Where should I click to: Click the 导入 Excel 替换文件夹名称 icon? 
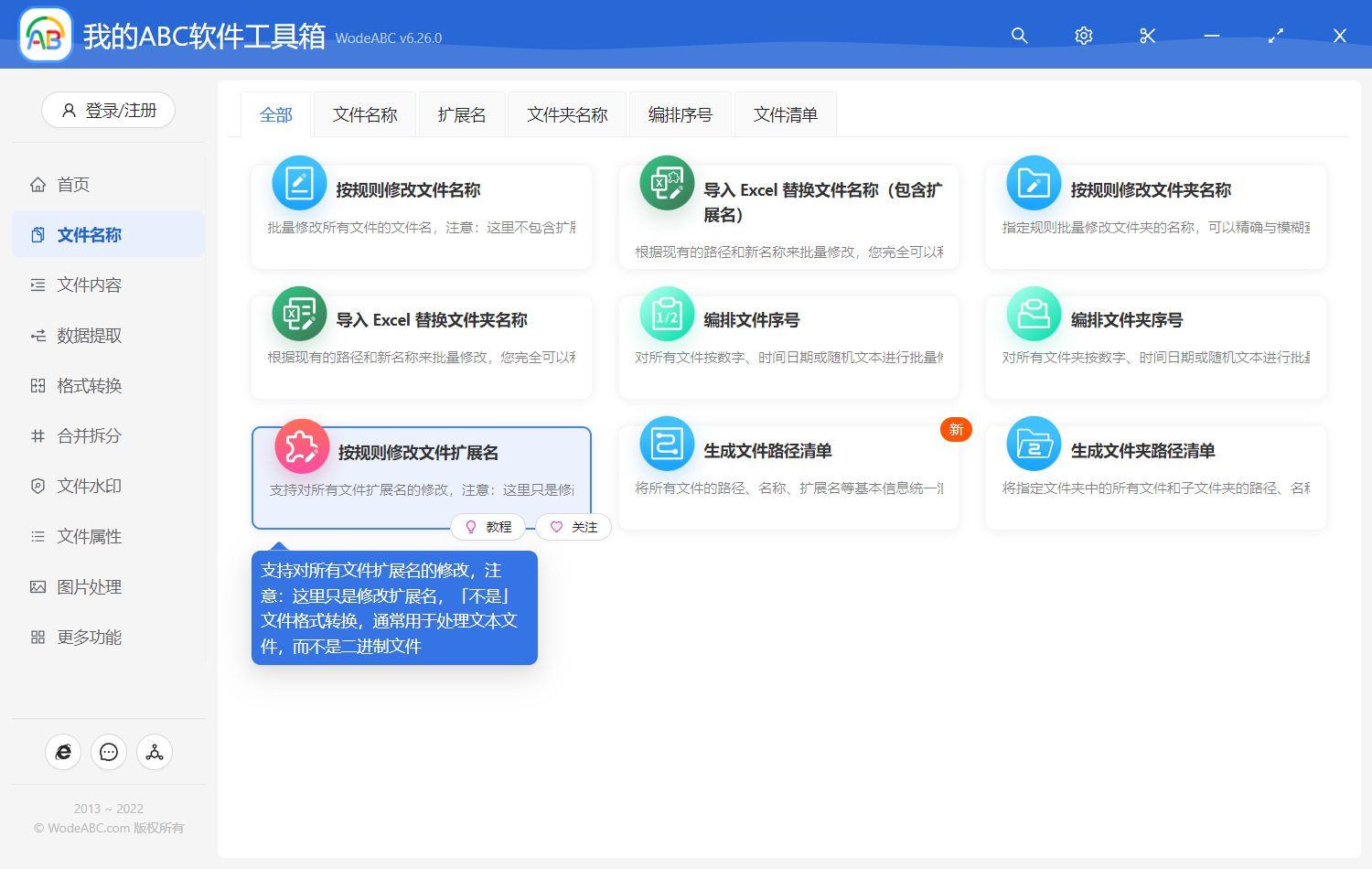click(x=299, y=313)
